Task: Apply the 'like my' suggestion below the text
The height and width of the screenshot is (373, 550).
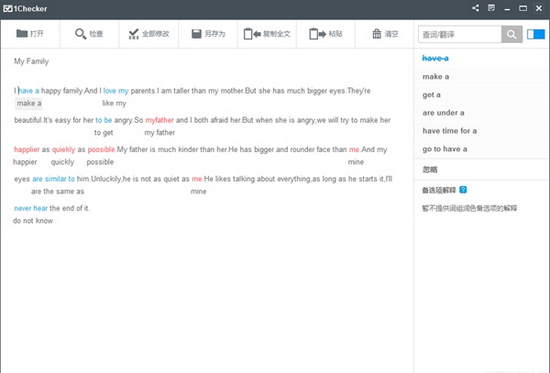Action: [x=114, y=104]
